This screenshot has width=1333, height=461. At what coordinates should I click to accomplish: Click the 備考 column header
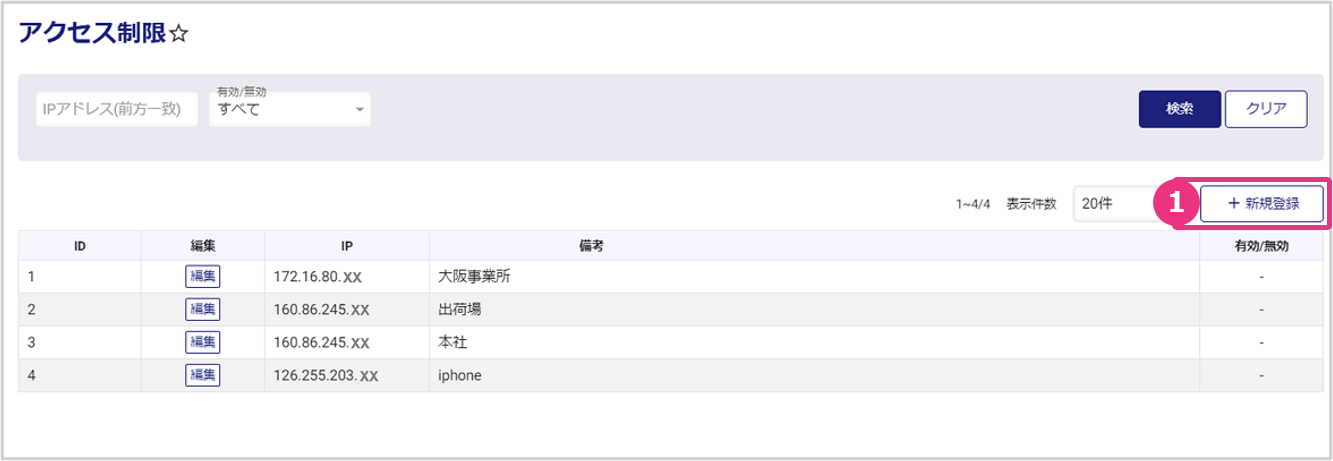814,246
